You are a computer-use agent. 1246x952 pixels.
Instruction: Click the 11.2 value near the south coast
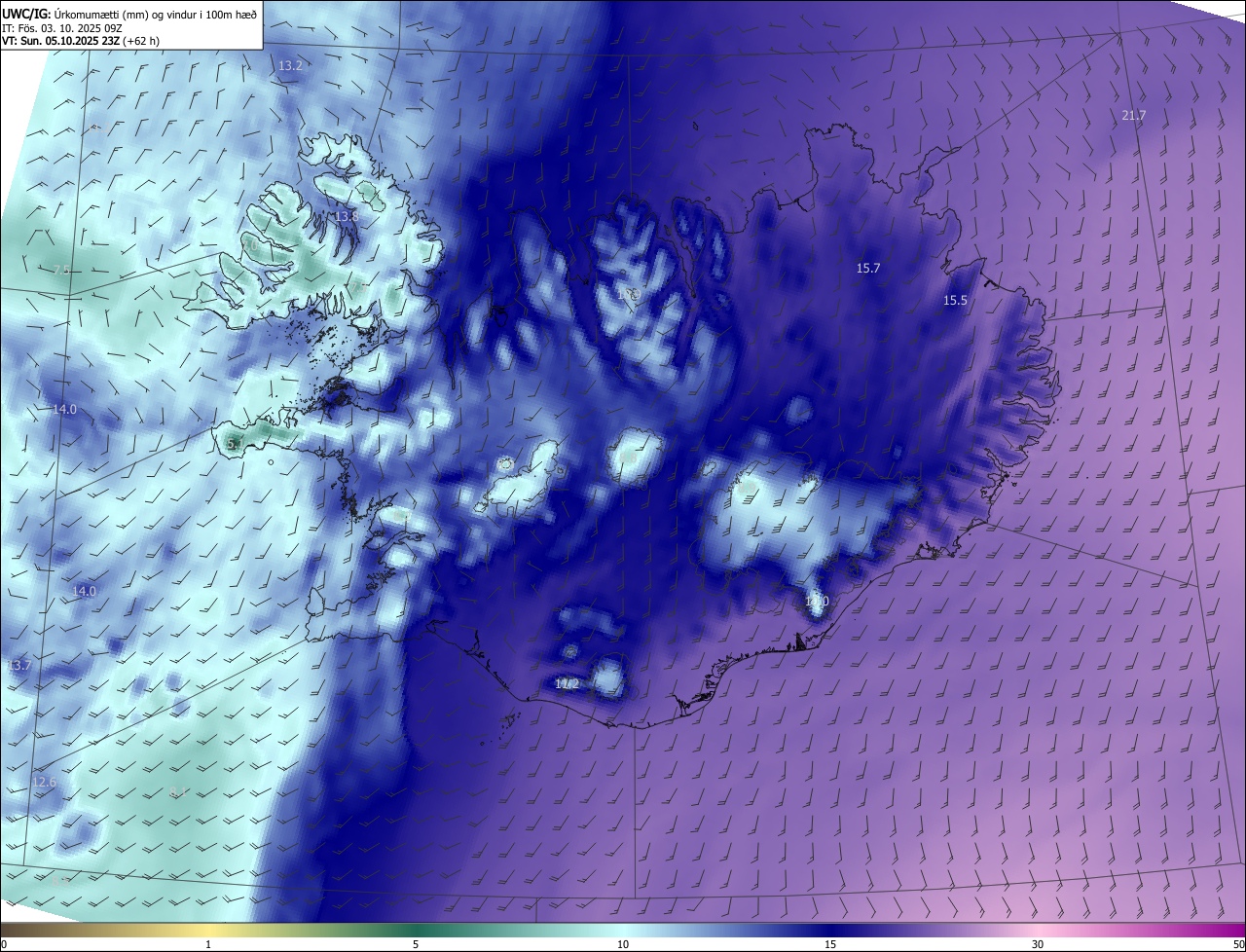pos(567,684)
